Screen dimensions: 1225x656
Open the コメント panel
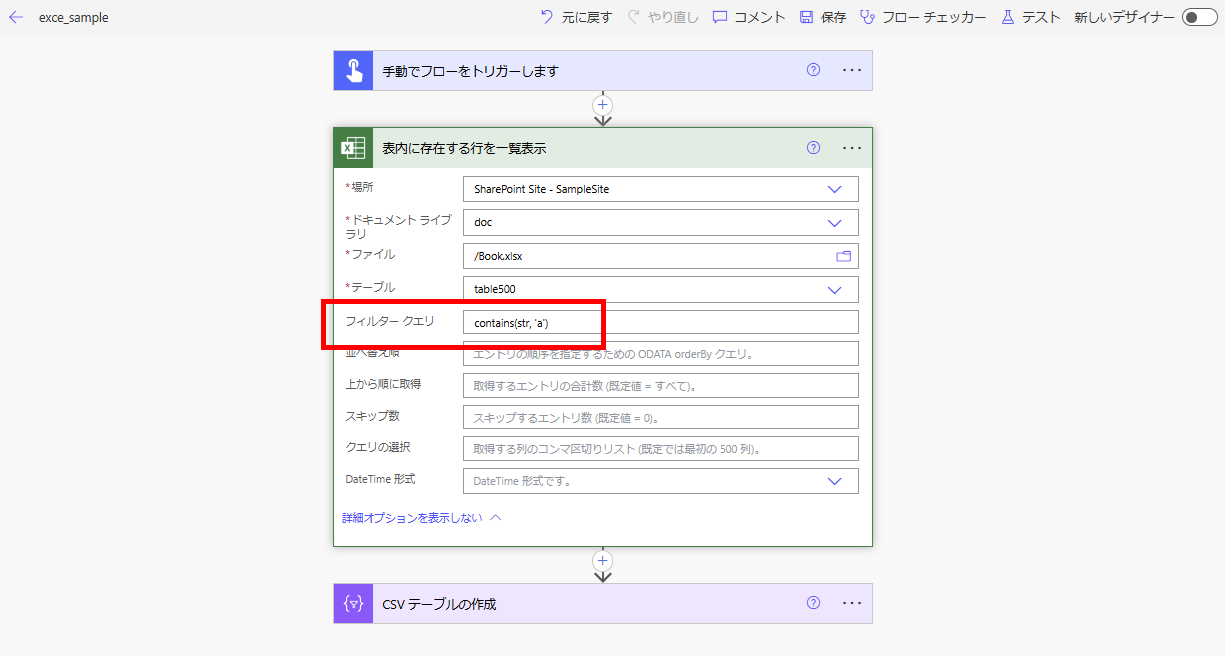coord(747,16)
